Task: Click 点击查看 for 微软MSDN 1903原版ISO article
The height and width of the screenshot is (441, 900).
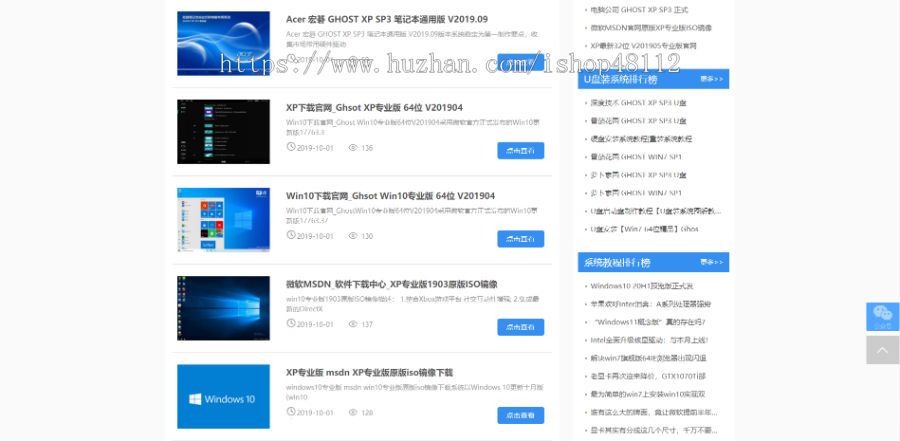Action: 521,327
